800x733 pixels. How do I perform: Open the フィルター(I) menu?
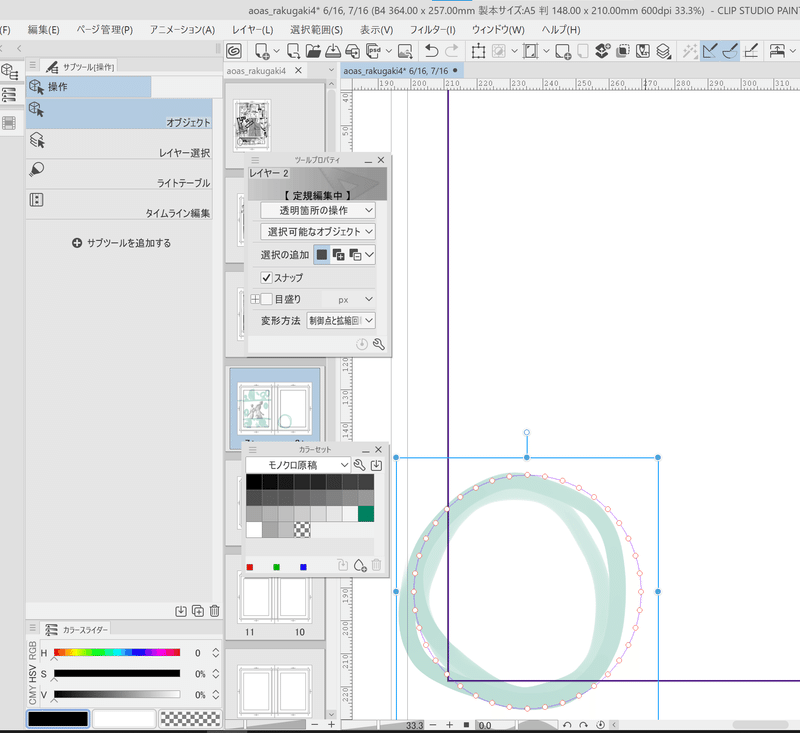pos(433,30)
